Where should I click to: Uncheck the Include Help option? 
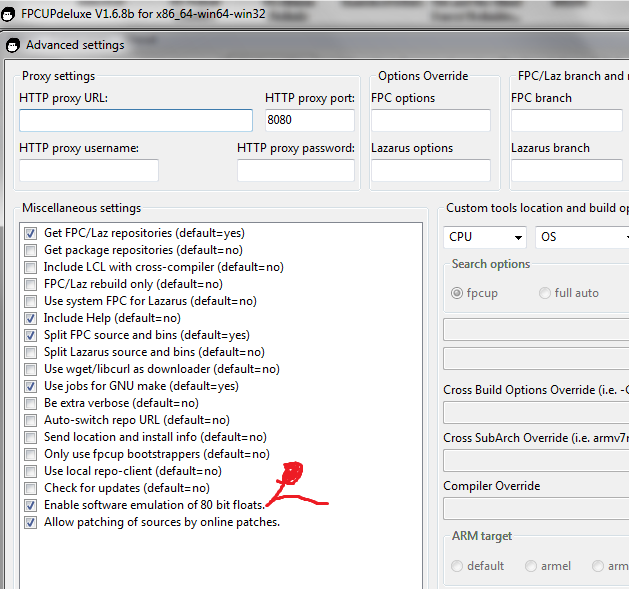tap(30, 318)
